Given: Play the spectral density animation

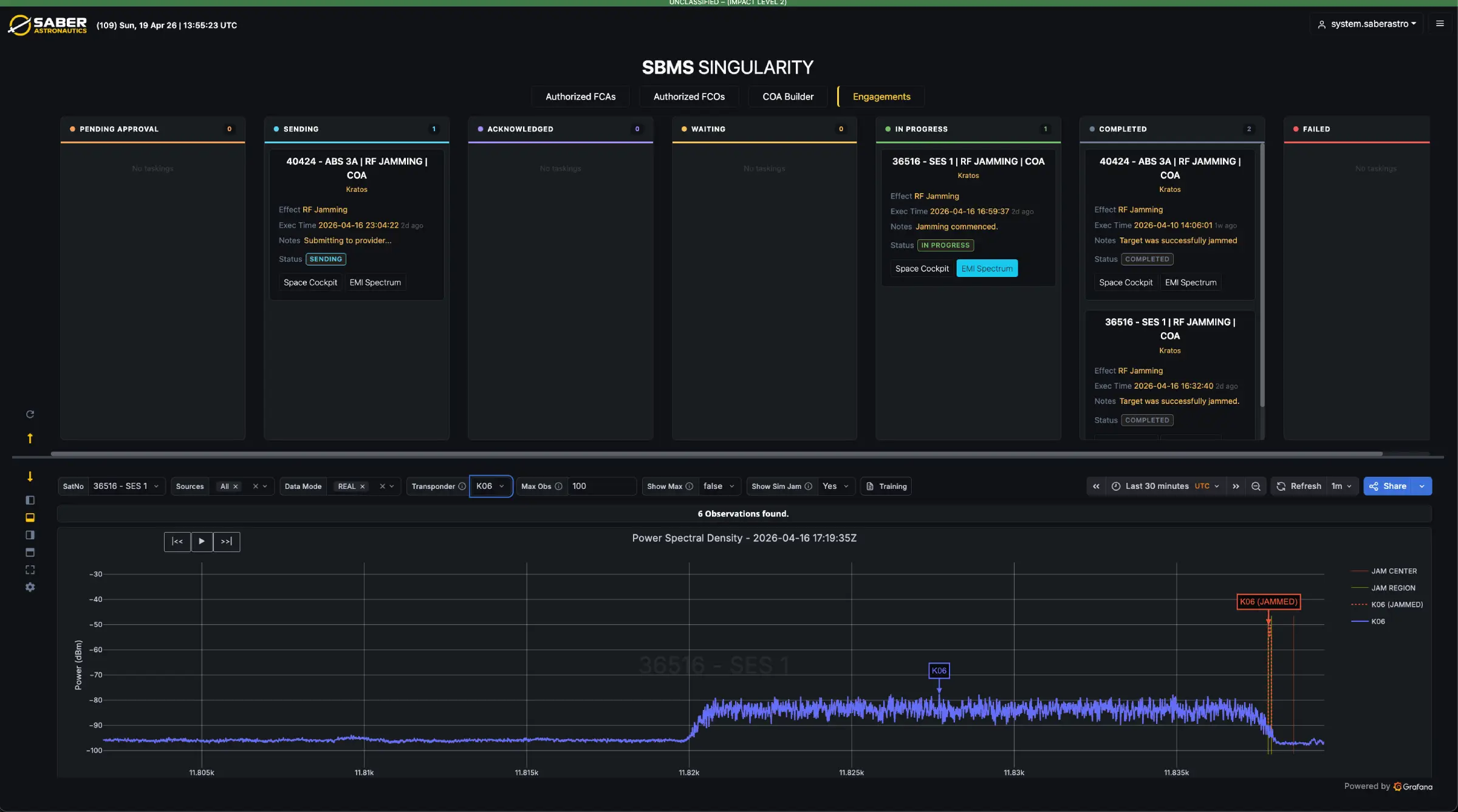Looking at the screenshot, I should tap(202, 541).
